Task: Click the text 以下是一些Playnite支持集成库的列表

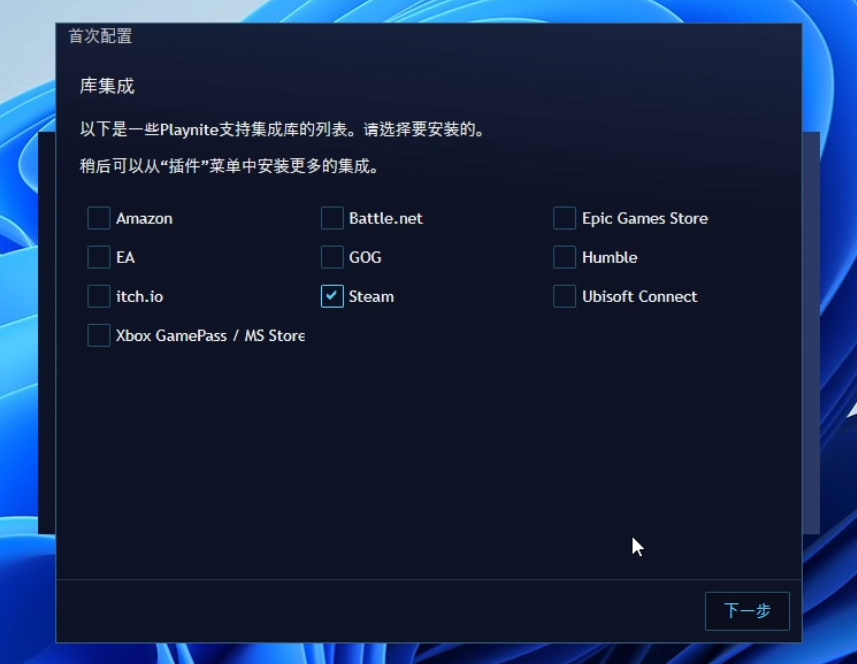Action: pyautogui.click(x=215, y=130)
